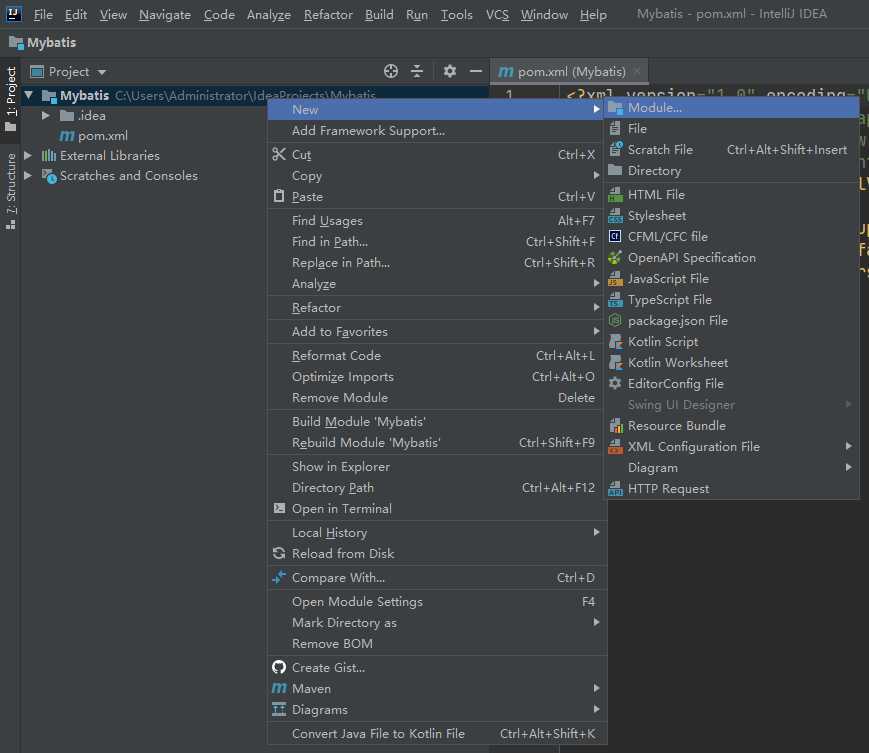This screenshot has width=869, height=753.
Task: Click the Maven 'm' icon in context menu
Action: 279,688
